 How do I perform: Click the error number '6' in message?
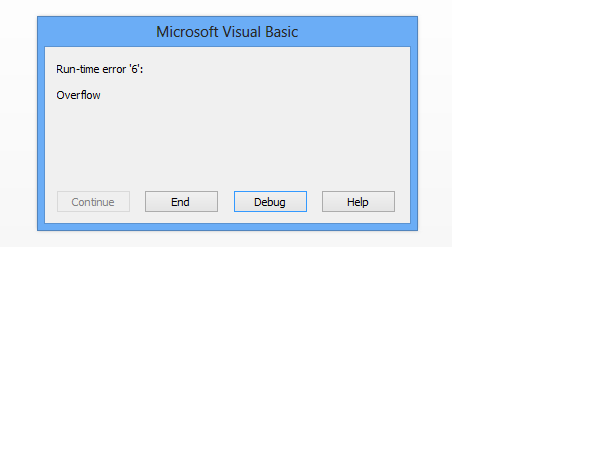(x=135, y=69)
